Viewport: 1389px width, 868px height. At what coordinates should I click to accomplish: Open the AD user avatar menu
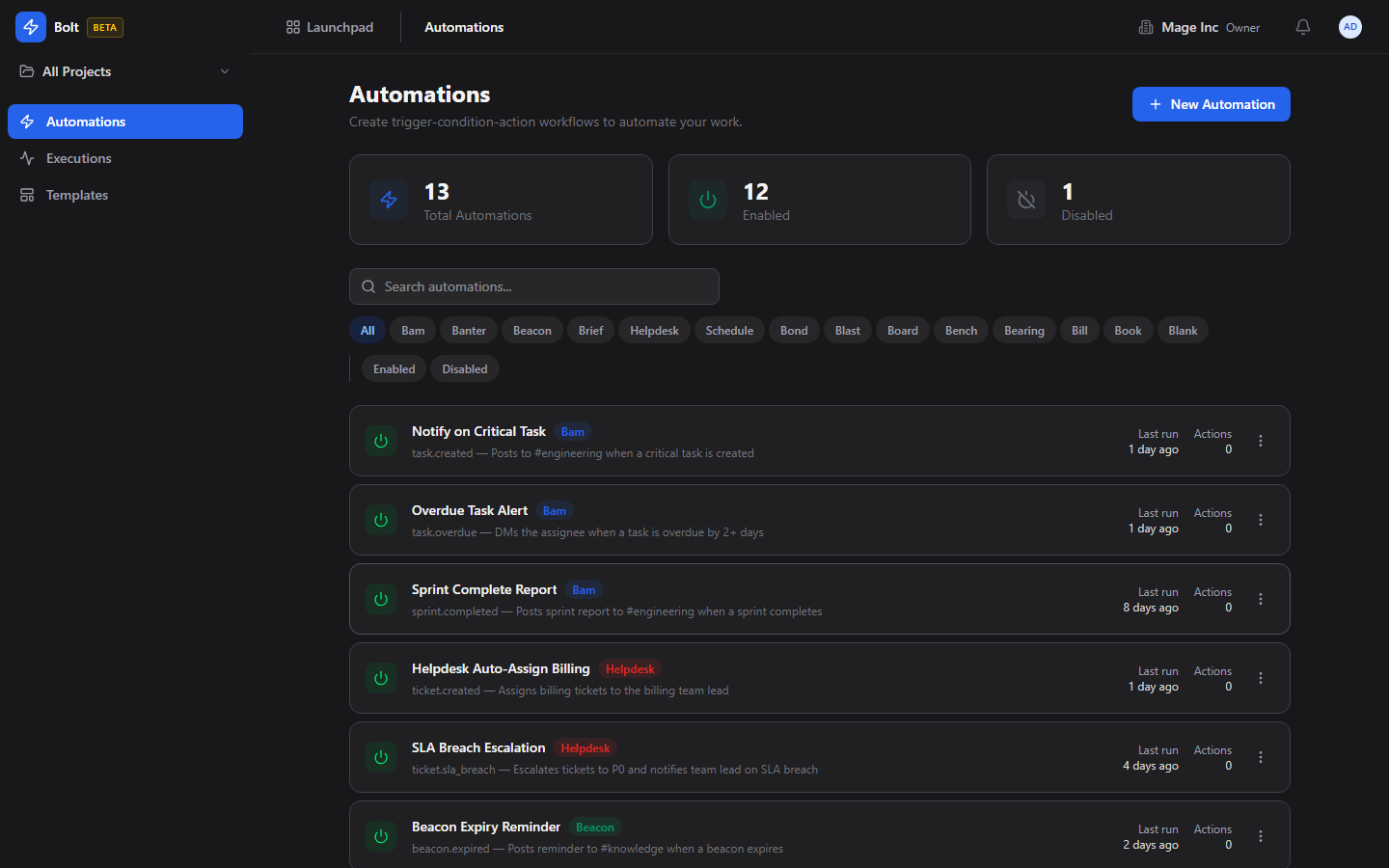click(1349, 27)
